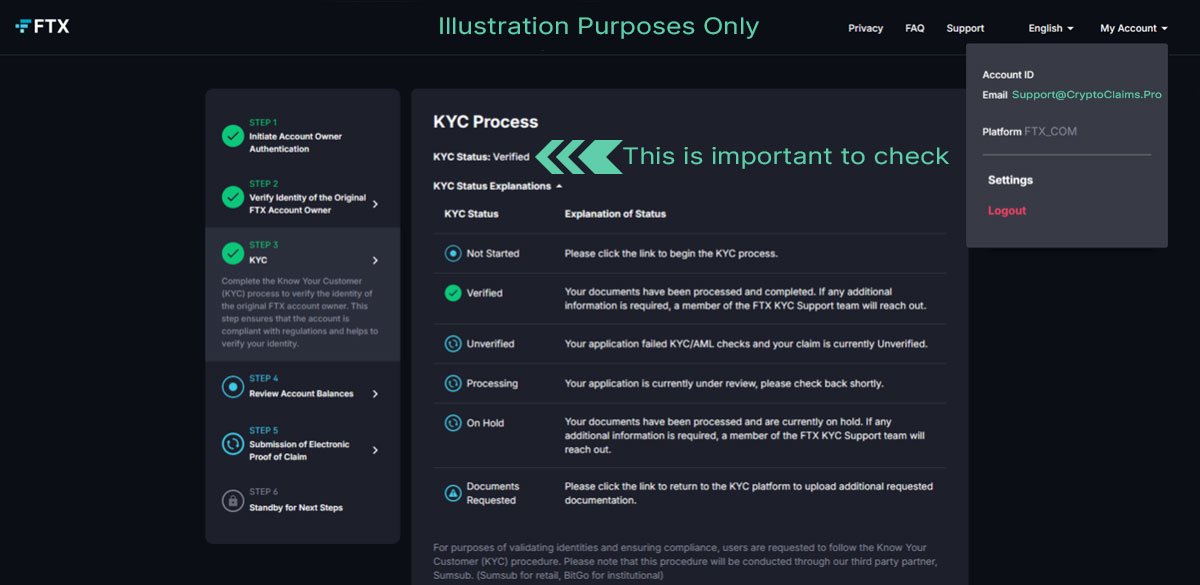This screenshot has width=1200, height=585.
Task: Click the FTX logo icon
Action: click(24, 27)
